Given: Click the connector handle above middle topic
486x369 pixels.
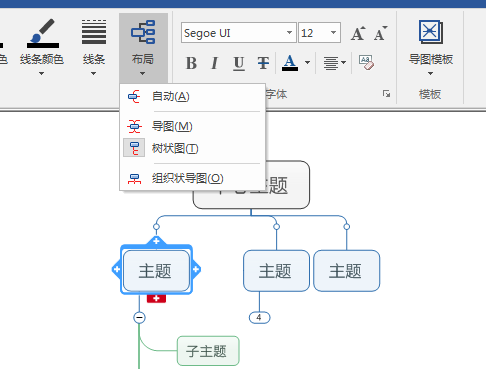Looking at the screenshot, I should pos(276,227).
